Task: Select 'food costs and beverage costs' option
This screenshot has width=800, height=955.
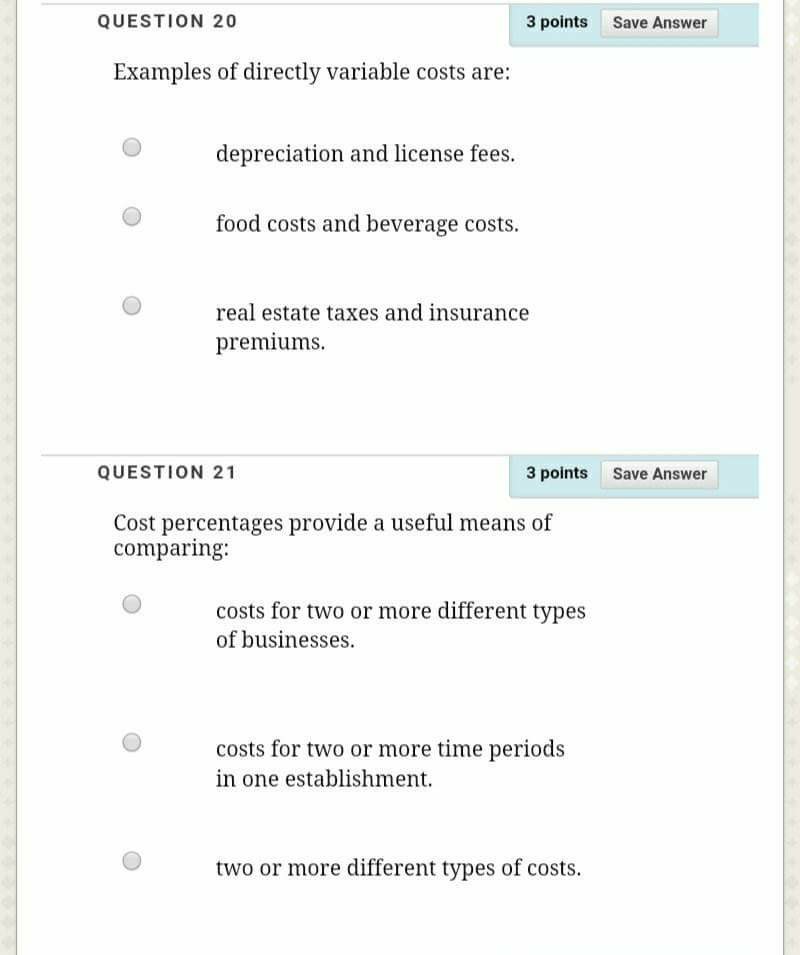Action: pos(130,215)
